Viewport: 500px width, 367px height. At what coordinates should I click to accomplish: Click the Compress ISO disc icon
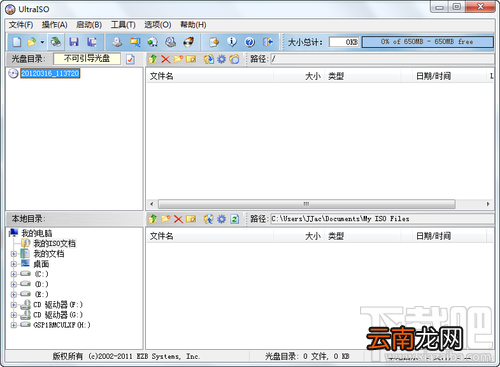171,42
